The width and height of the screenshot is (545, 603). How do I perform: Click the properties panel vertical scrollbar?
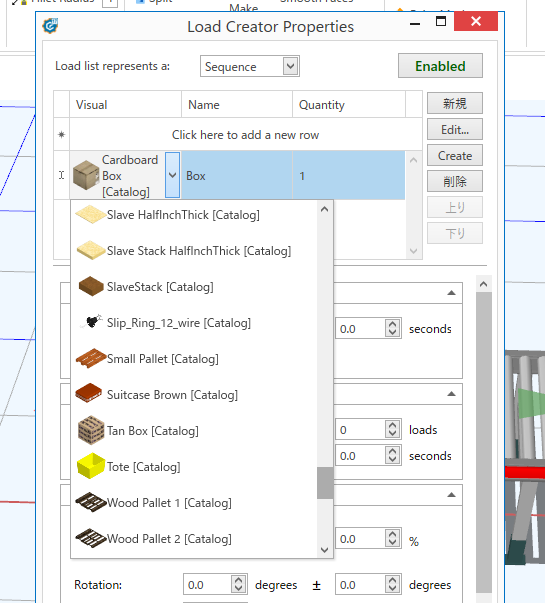484,442
